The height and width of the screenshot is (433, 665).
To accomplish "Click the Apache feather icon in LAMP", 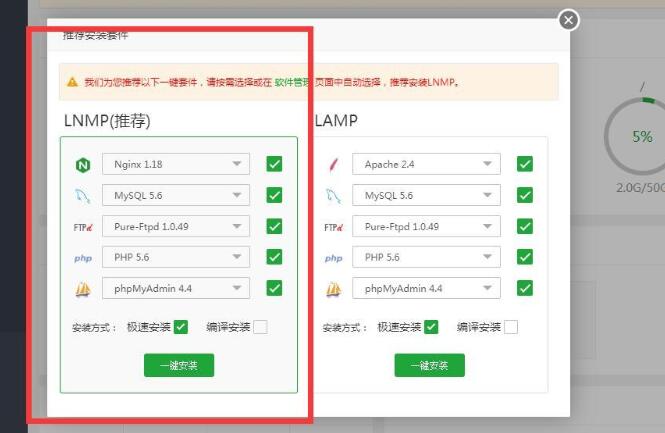I will pyautogui.click(x=333, y=165).
